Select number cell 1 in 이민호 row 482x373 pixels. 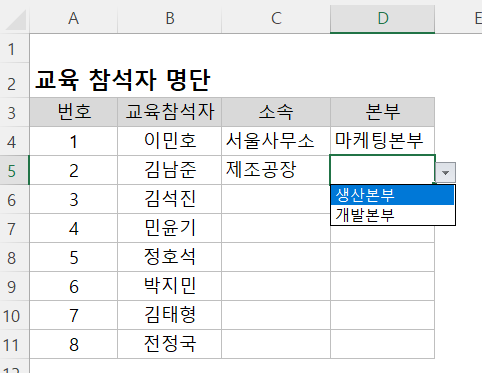pos(74,141)
